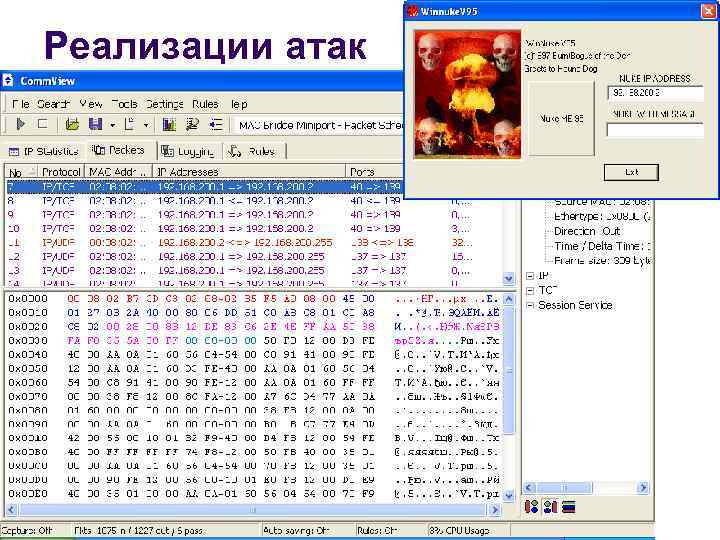Open the dropdown arrow beside the page icon
This screenshot has width=720, height=540.
(x=146, y=125)
